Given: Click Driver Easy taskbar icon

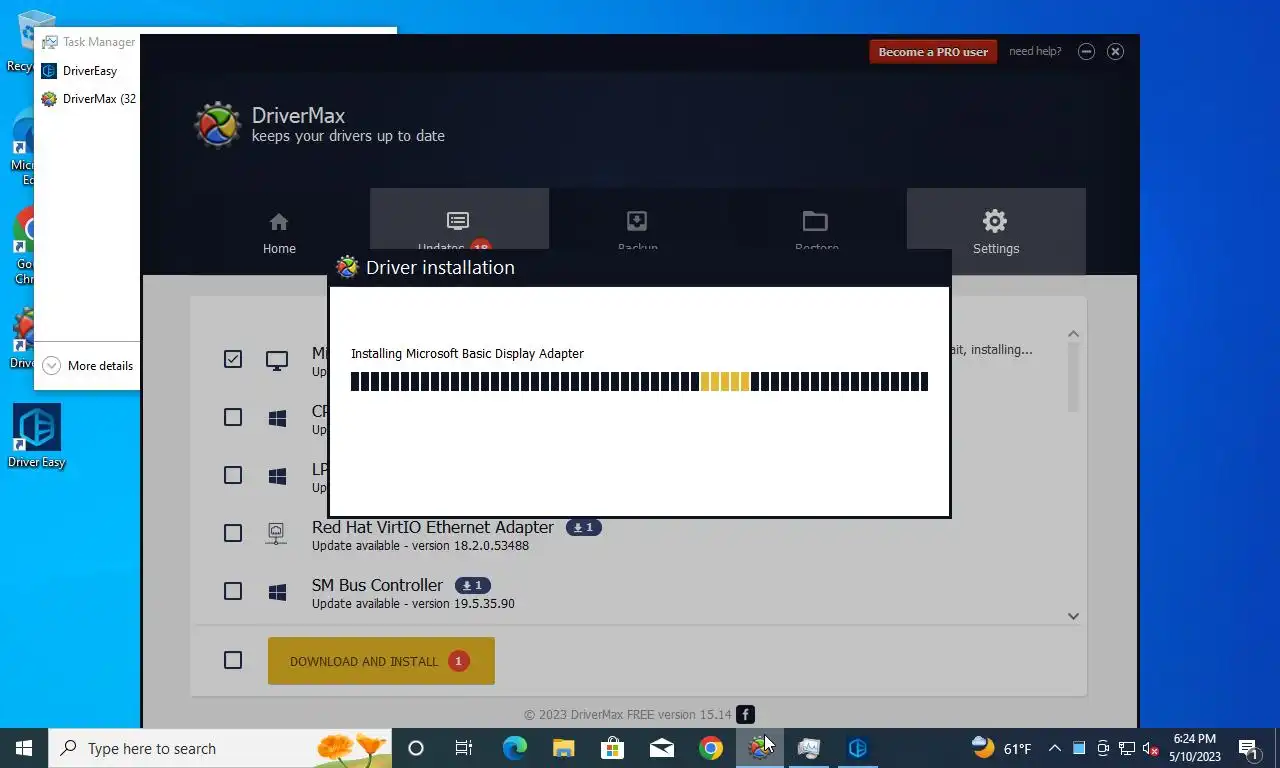Looking at the screenshot, I should pyautogui.click(x=857, y=748).
